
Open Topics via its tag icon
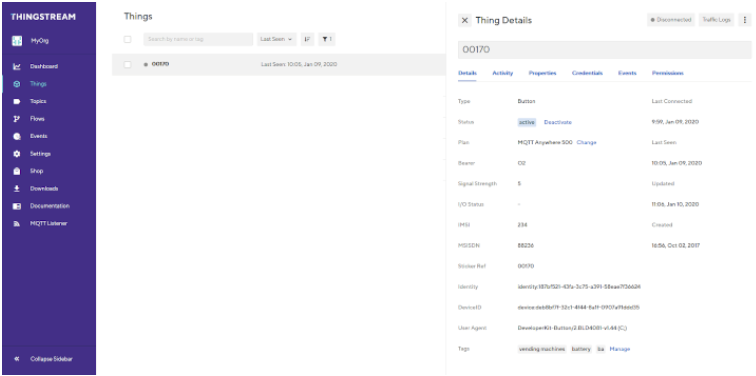click(x=17, y=102)
